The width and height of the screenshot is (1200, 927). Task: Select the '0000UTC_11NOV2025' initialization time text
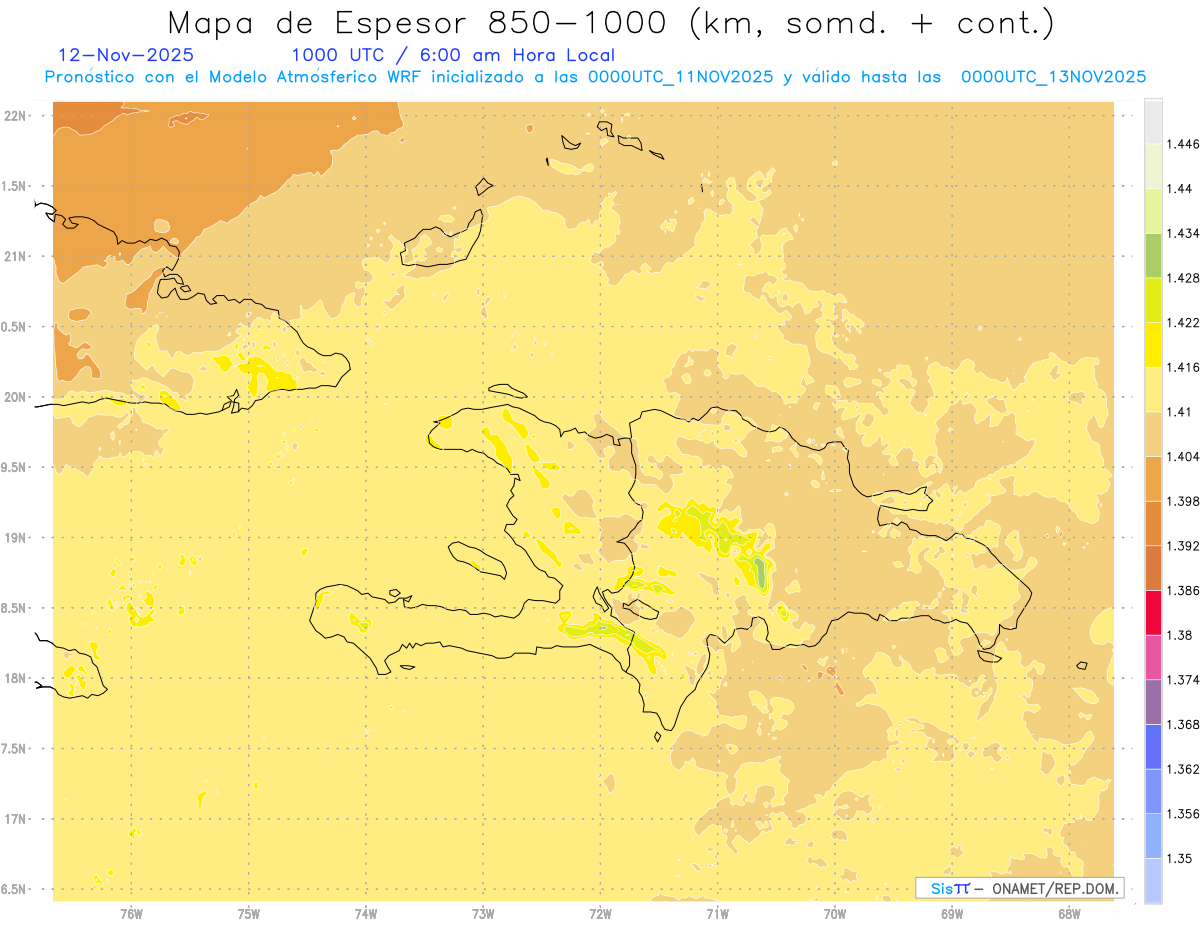681,77
